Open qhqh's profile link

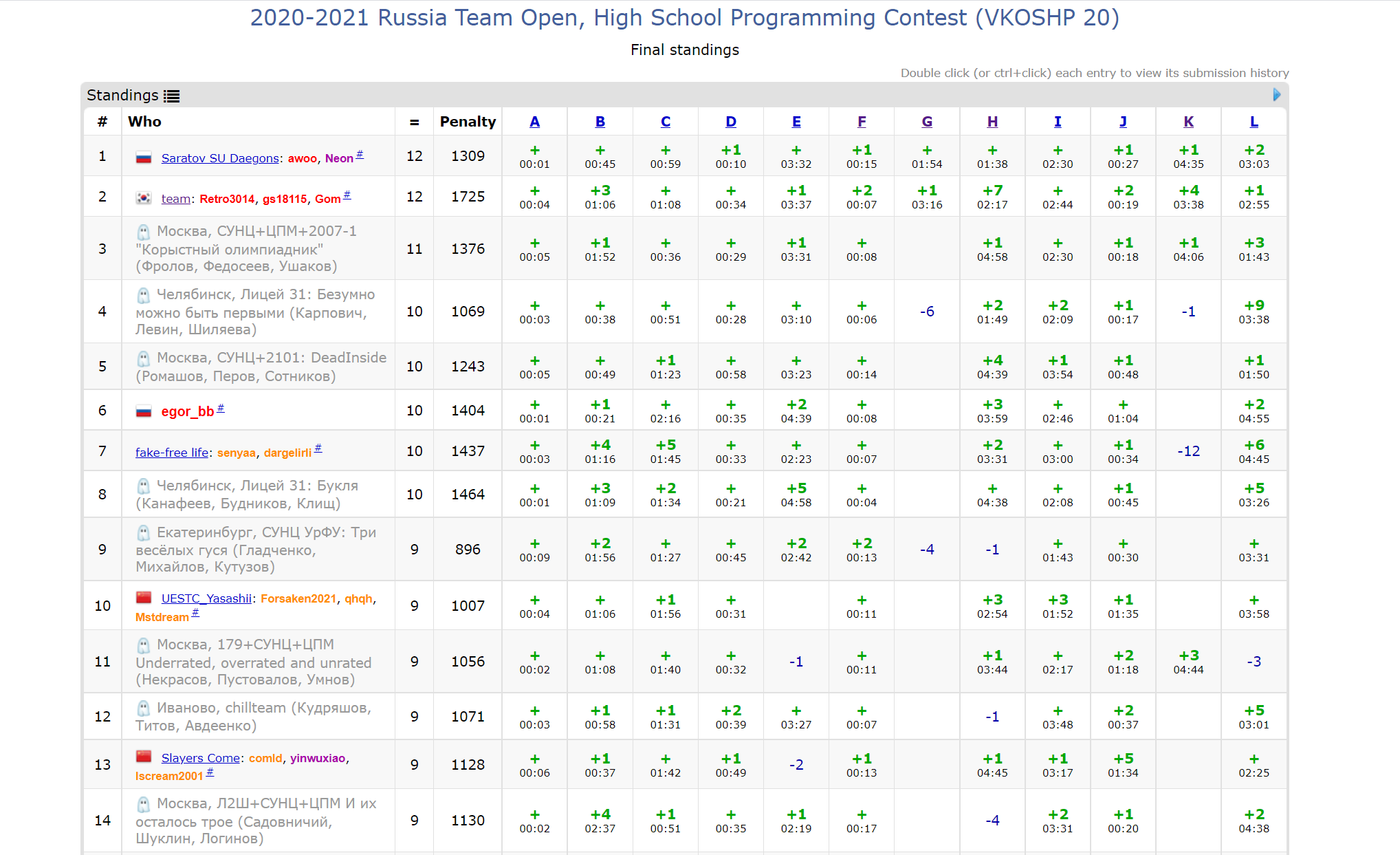(358, 598)
